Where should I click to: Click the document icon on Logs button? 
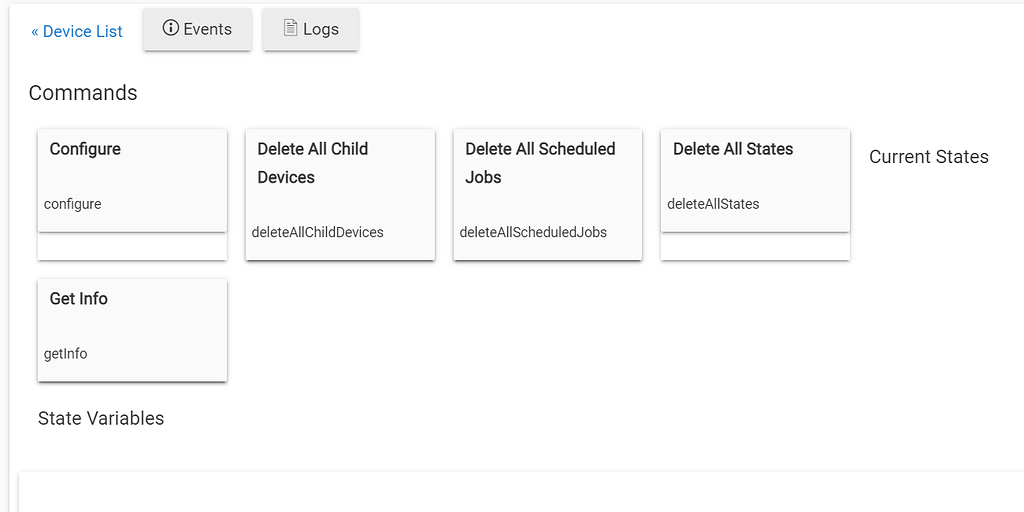click(290, 28)
